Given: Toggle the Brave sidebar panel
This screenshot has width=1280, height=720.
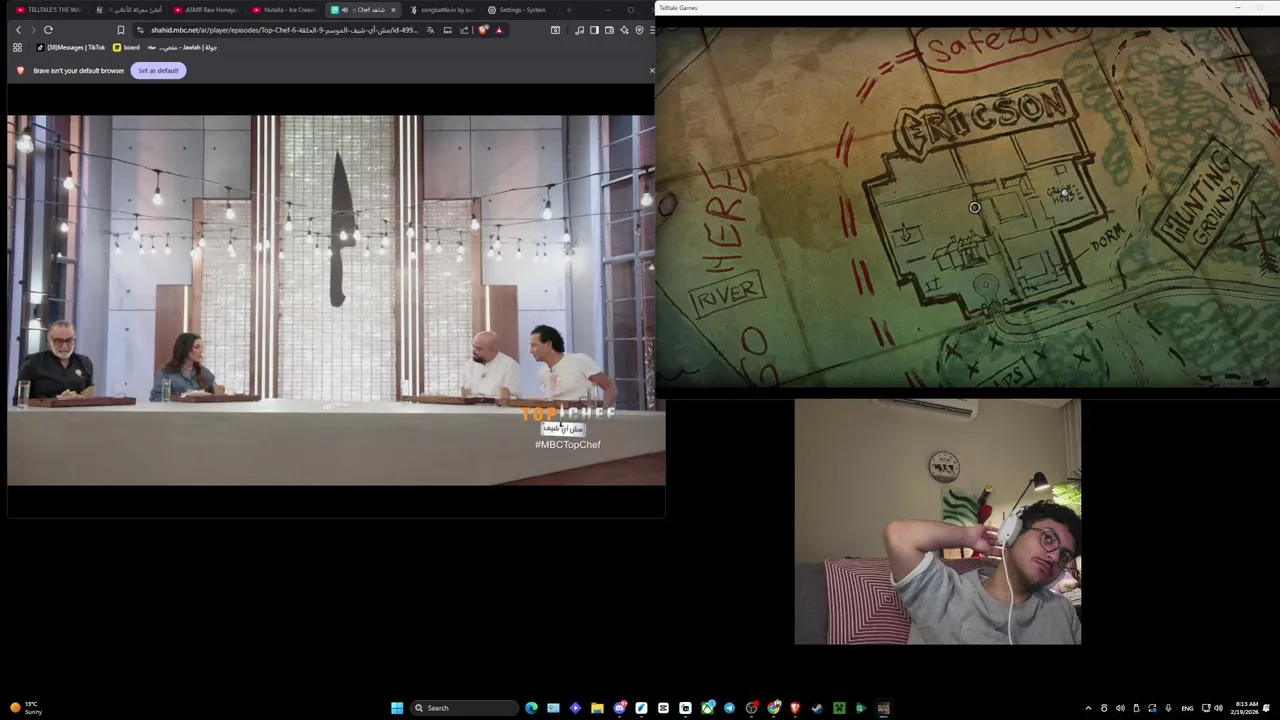Looking at the screenshot, I should pos(594,30).
